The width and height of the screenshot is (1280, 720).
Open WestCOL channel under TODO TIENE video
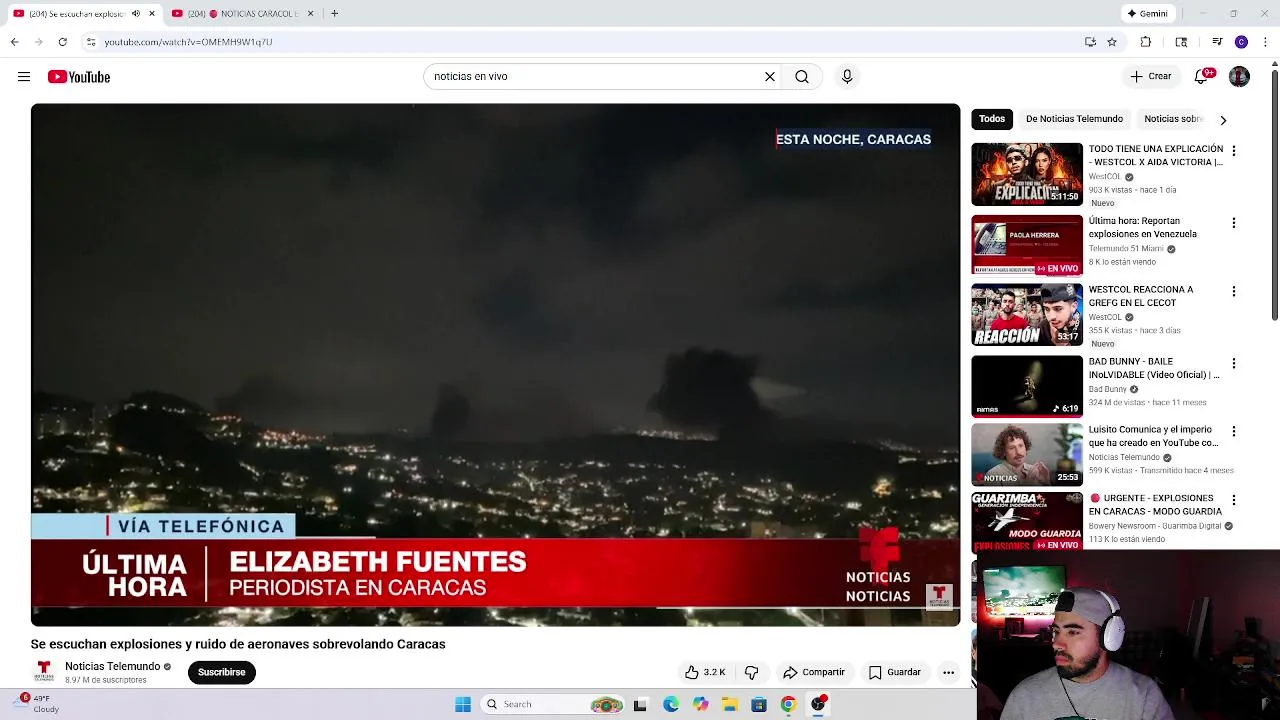[x=1105, y=177]
